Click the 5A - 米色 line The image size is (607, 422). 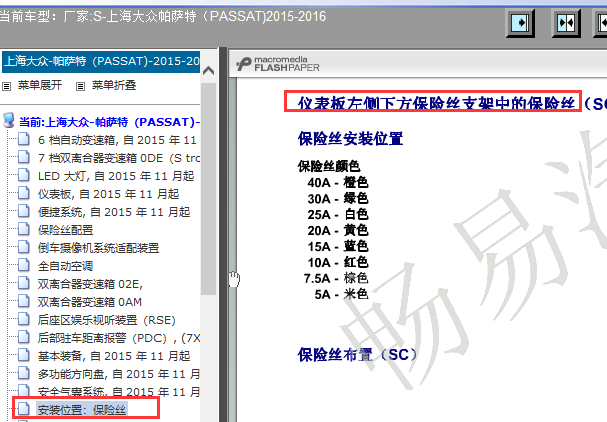(x=341, y=294)
